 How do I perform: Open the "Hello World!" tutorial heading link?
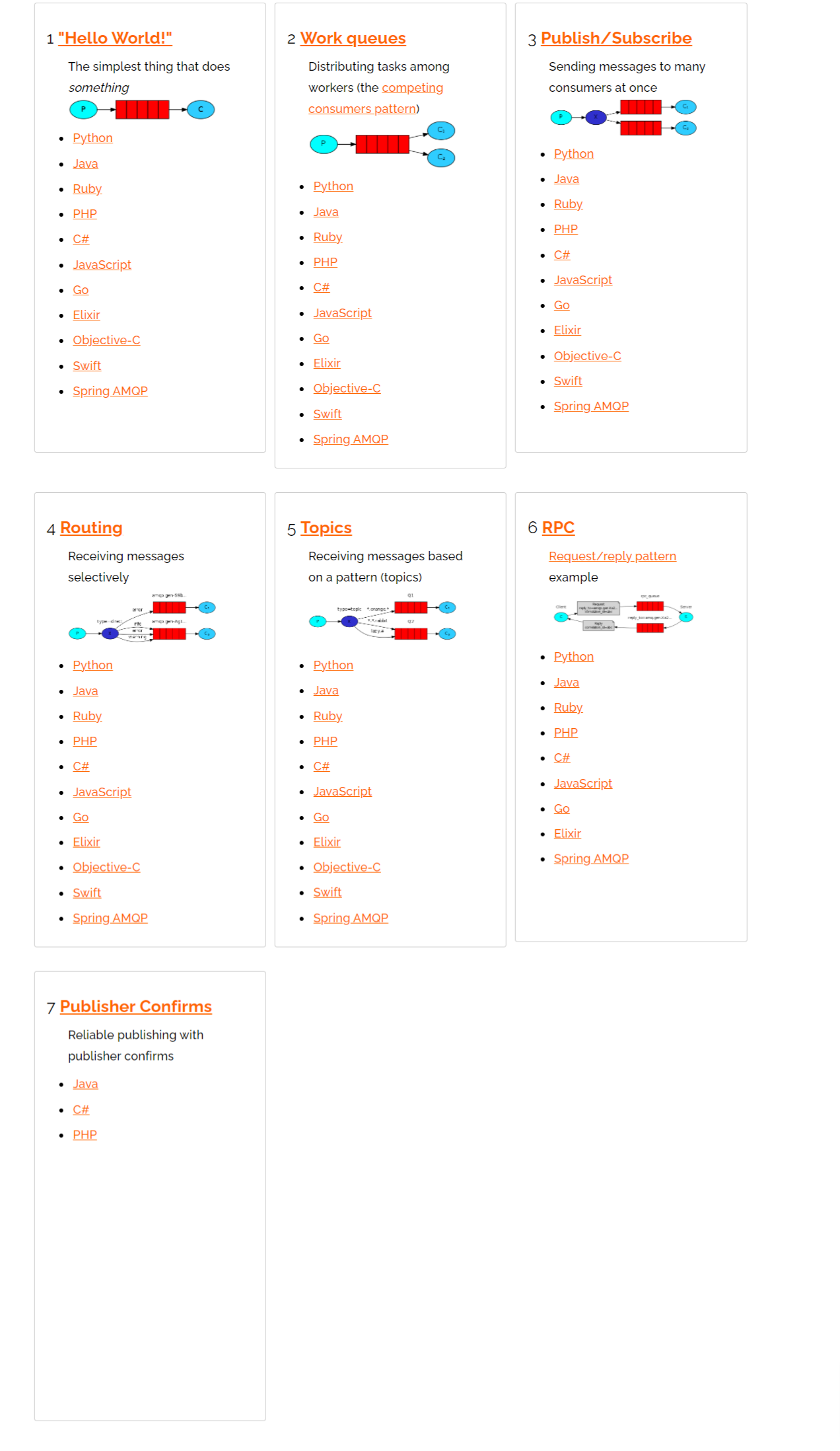(115, 38)
